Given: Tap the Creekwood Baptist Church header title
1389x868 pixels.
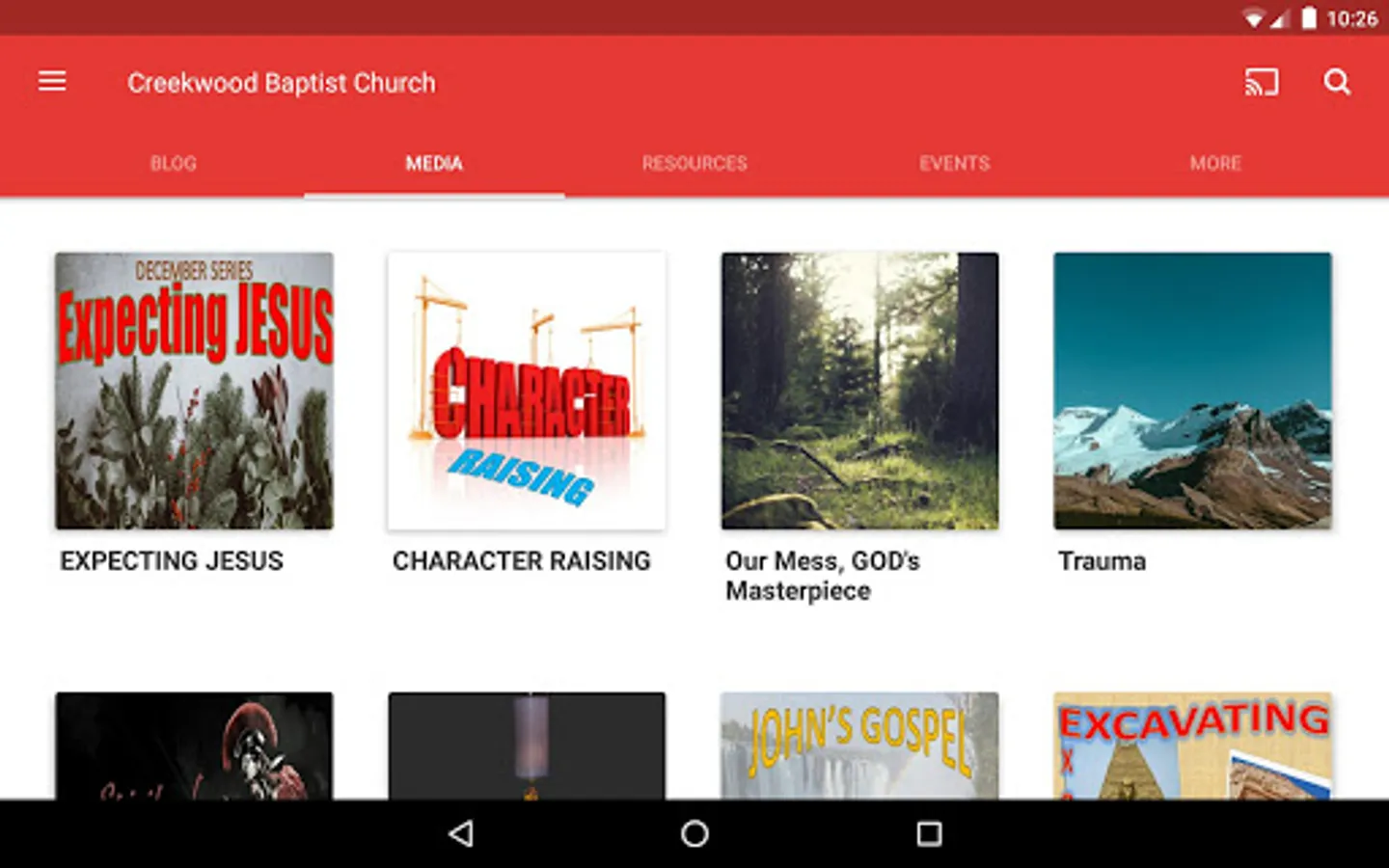Looking at the screenshot, I should tap(282, 83).
